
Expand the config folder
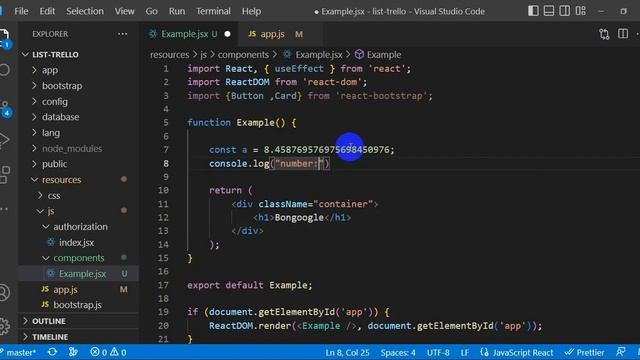(54, 102)
